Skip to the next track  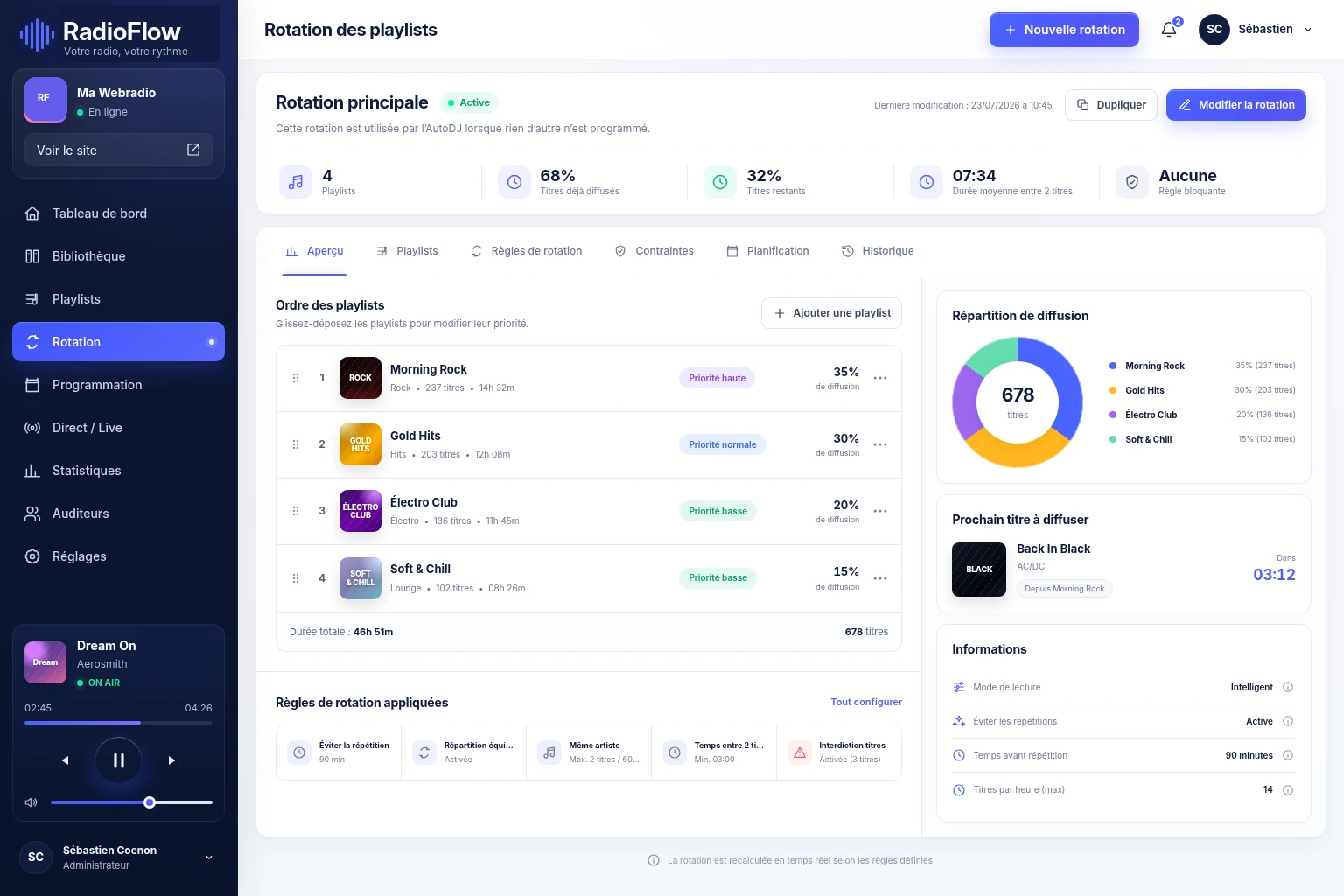point(171,760)
